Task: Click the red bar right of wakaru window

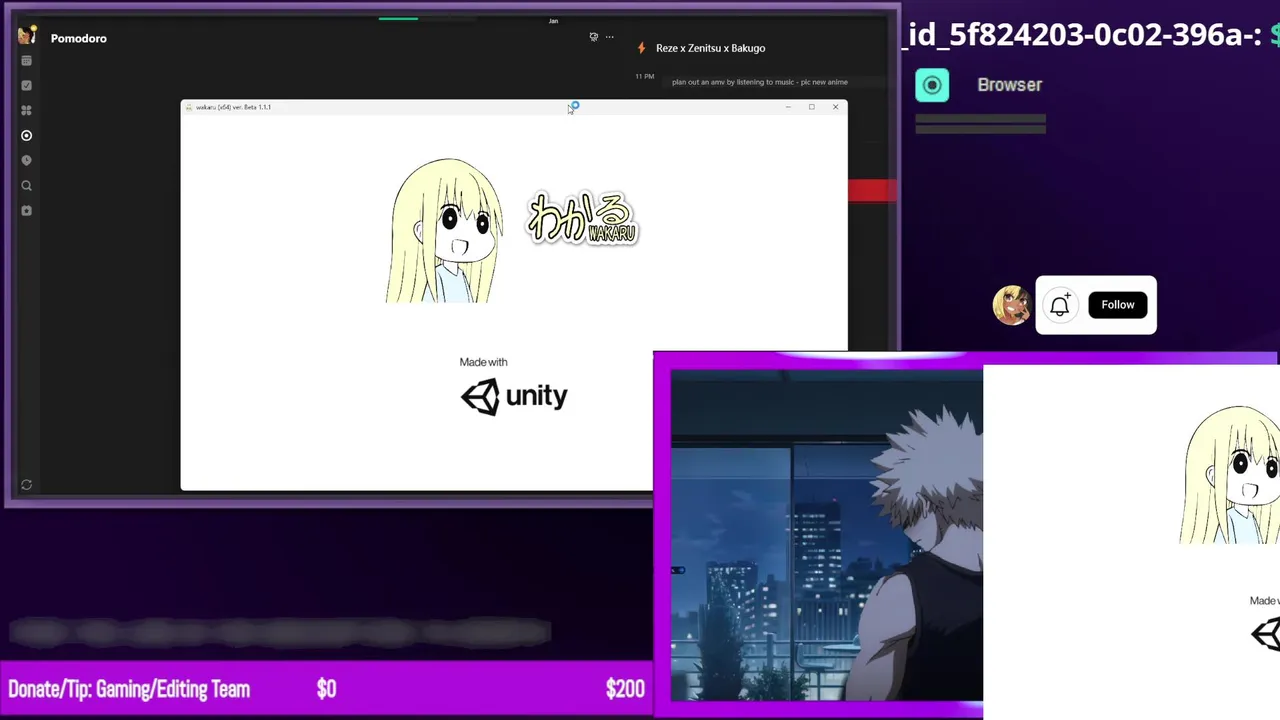Action: tap(872, 191)
